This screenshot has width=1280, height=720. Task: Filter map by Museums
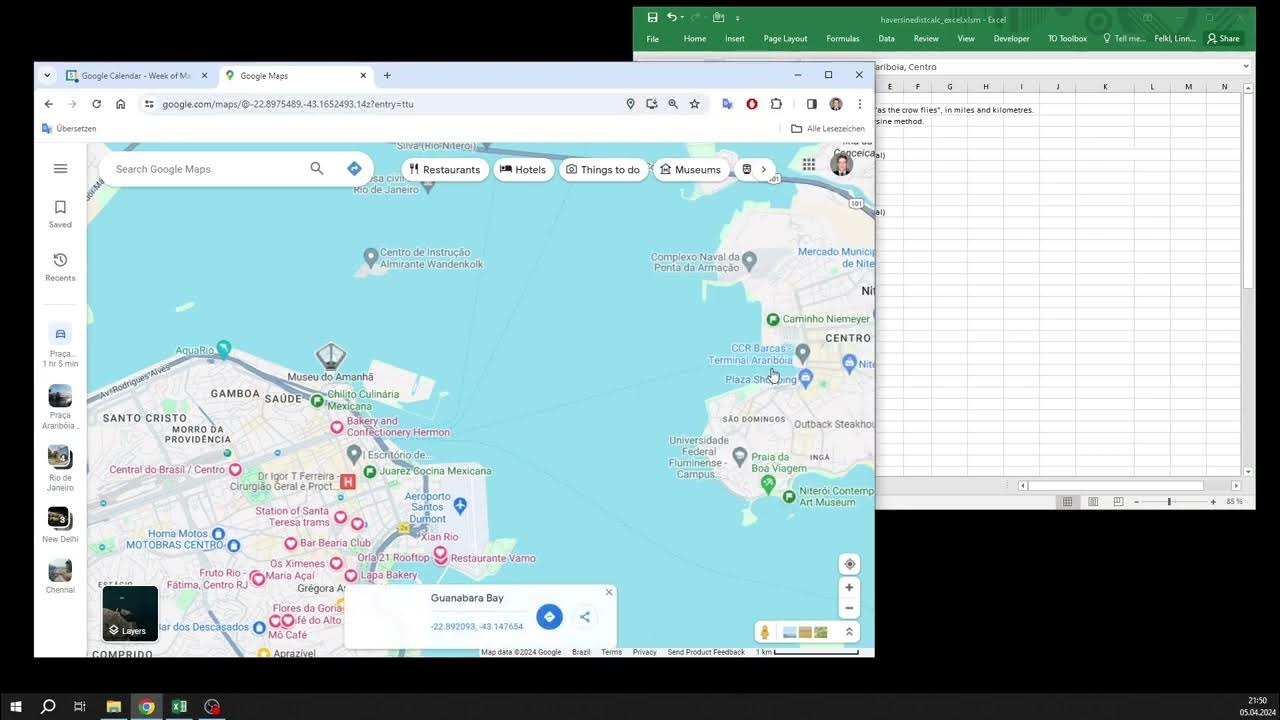pos(690,169)
